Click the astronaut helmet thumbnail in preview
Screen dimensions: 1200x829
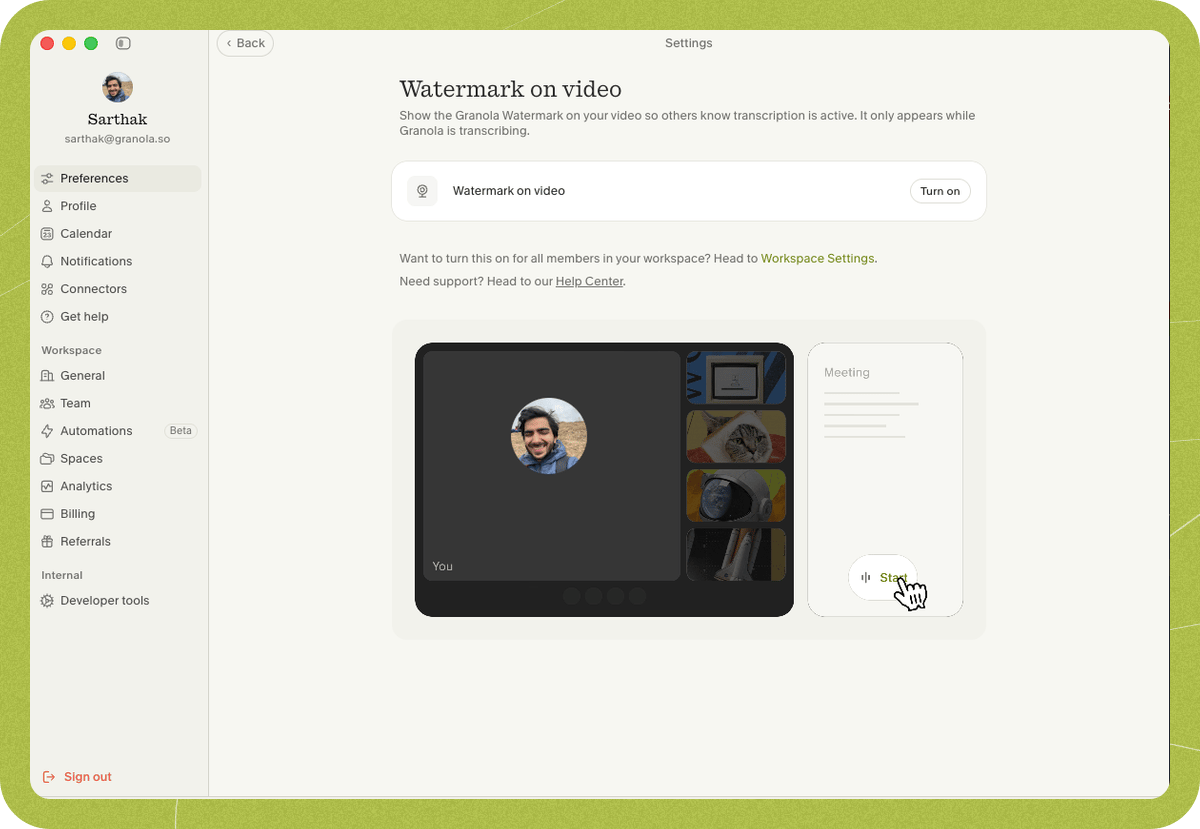736,496
